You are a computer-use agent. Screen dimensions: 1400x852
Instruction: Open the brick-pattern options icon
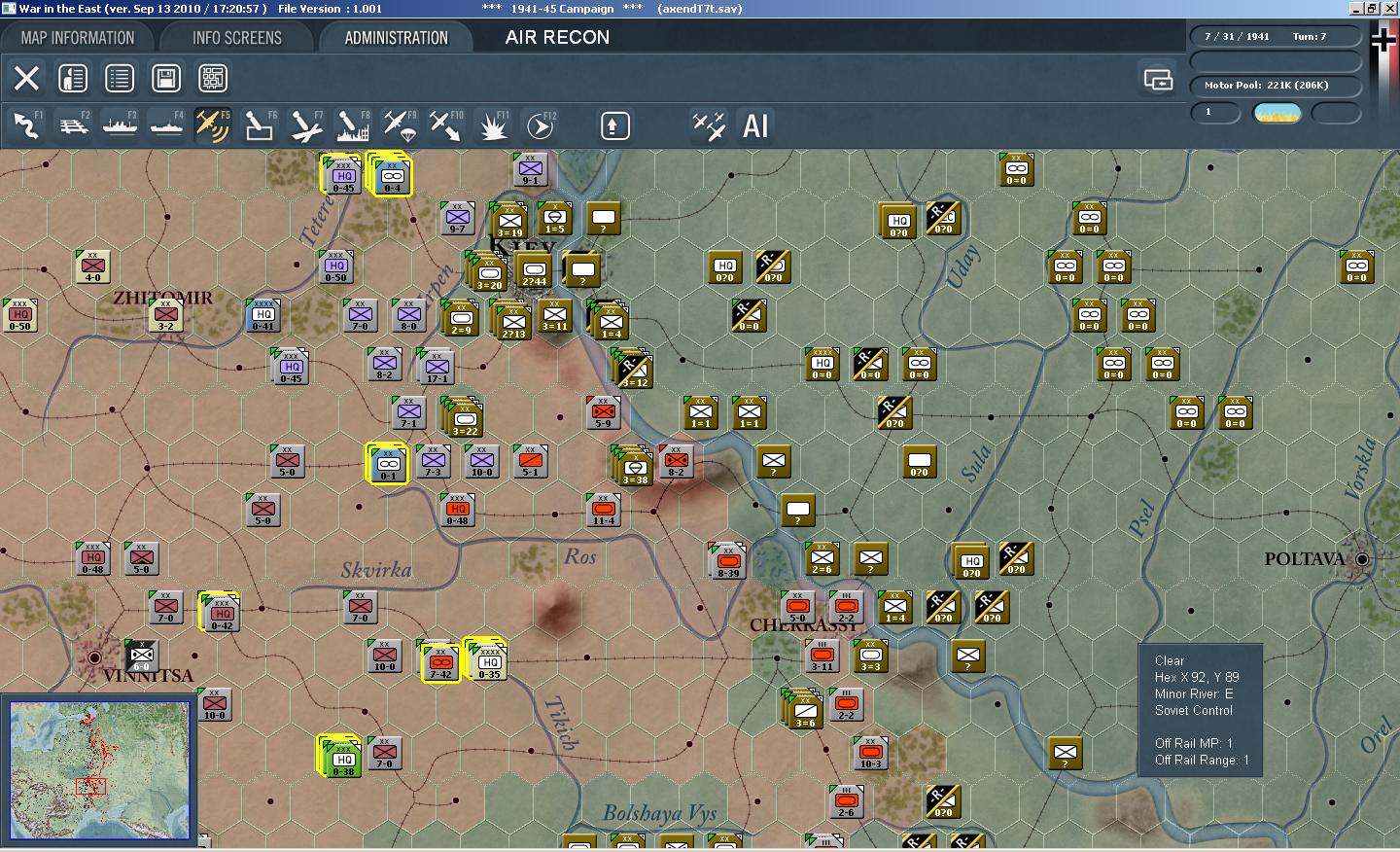tap(213, 78)
